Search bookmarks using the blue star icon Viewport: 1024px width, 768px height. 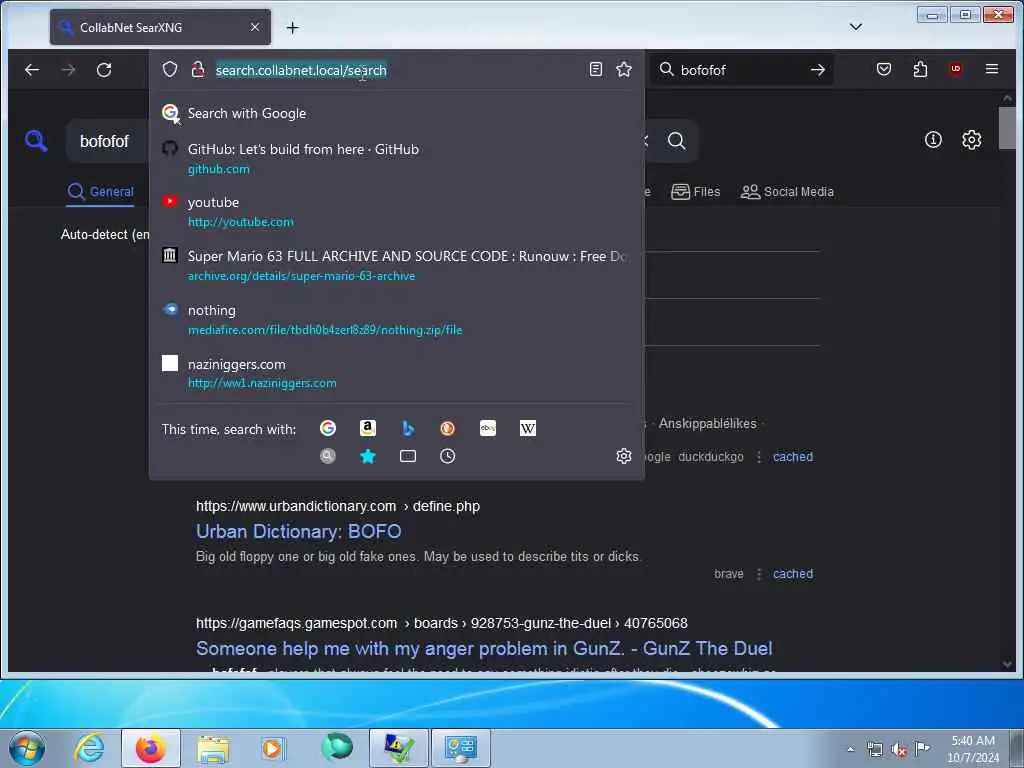(368, 456)
